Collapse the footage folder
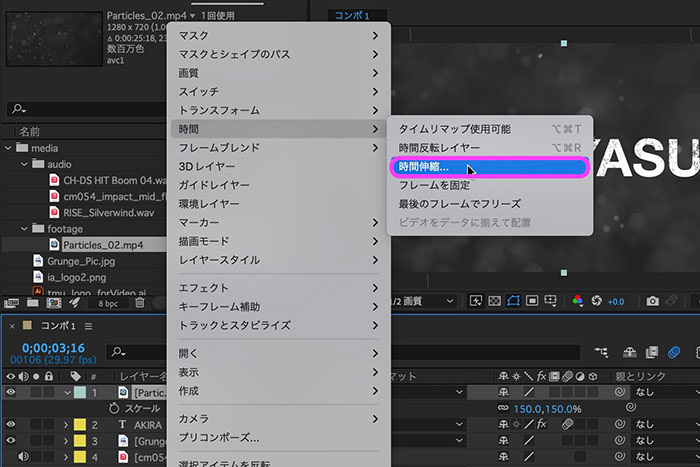This screenshot has height=467, width=700. point(24,229)
